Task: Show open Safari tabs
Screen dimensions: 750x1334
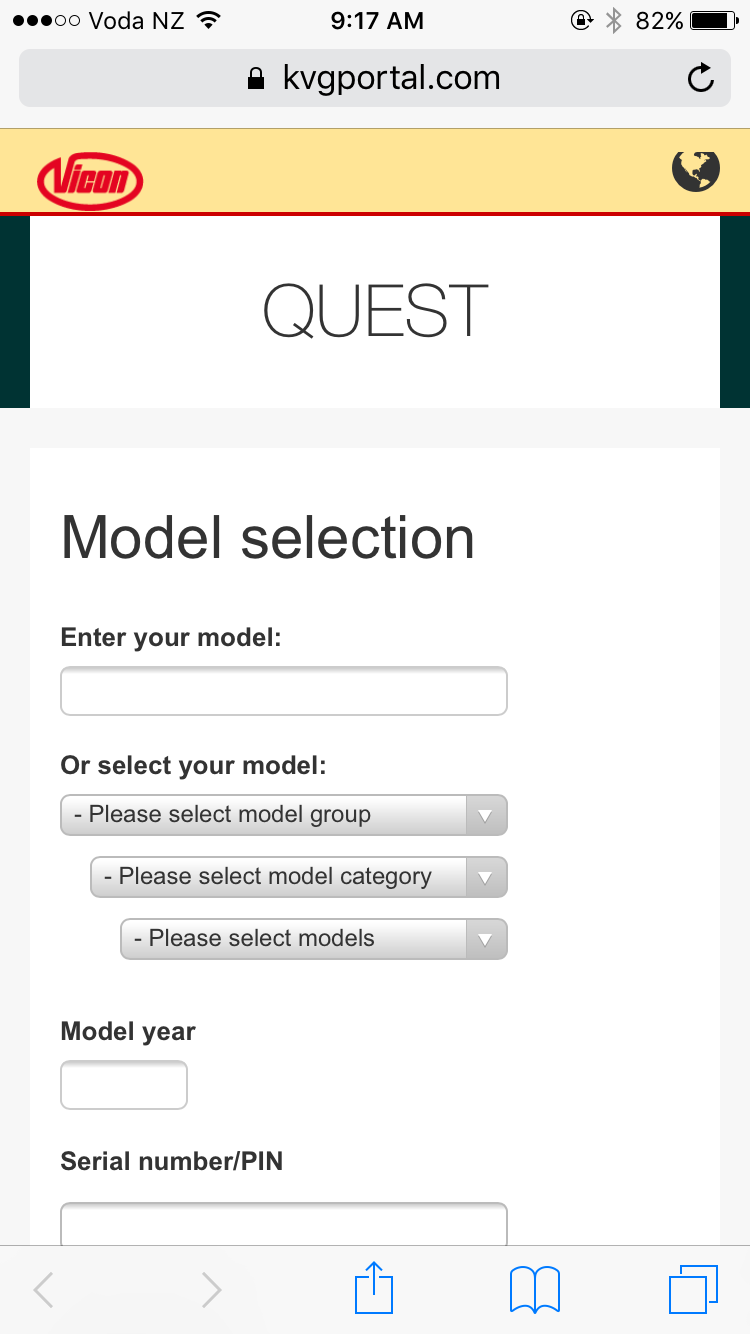Action: (694, 1289)
